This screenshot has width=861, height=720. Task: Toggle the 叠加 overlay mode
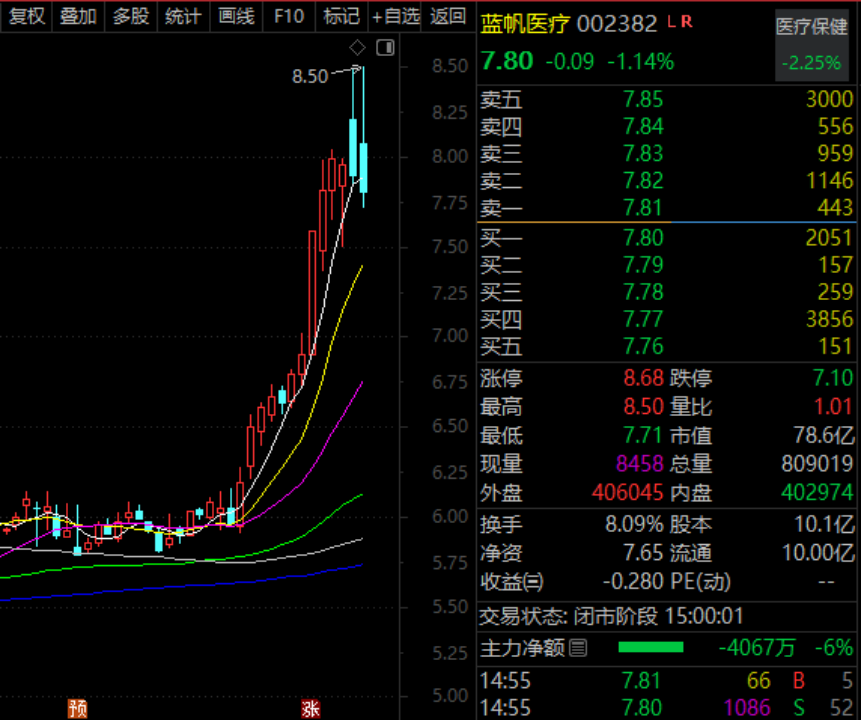point(79,16)
